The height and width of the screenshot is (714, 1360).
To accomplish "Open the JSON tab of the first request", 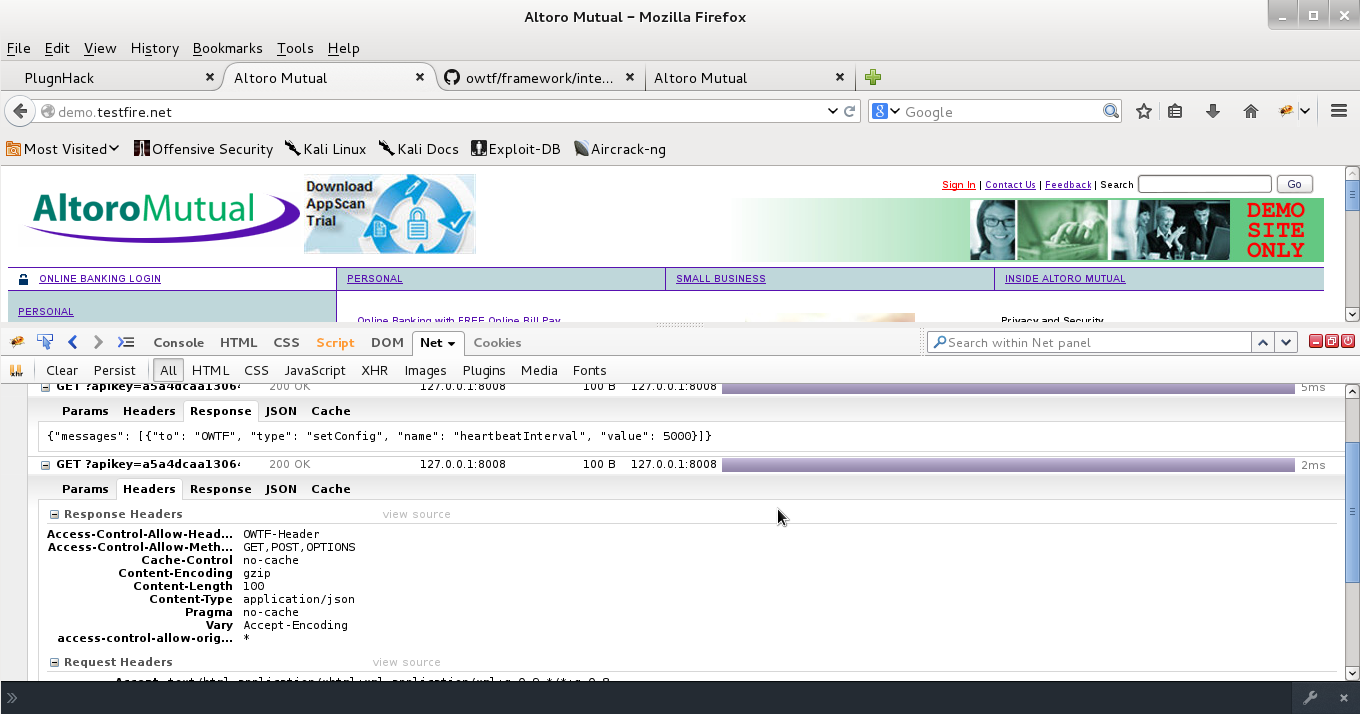I will click(281, 411).
